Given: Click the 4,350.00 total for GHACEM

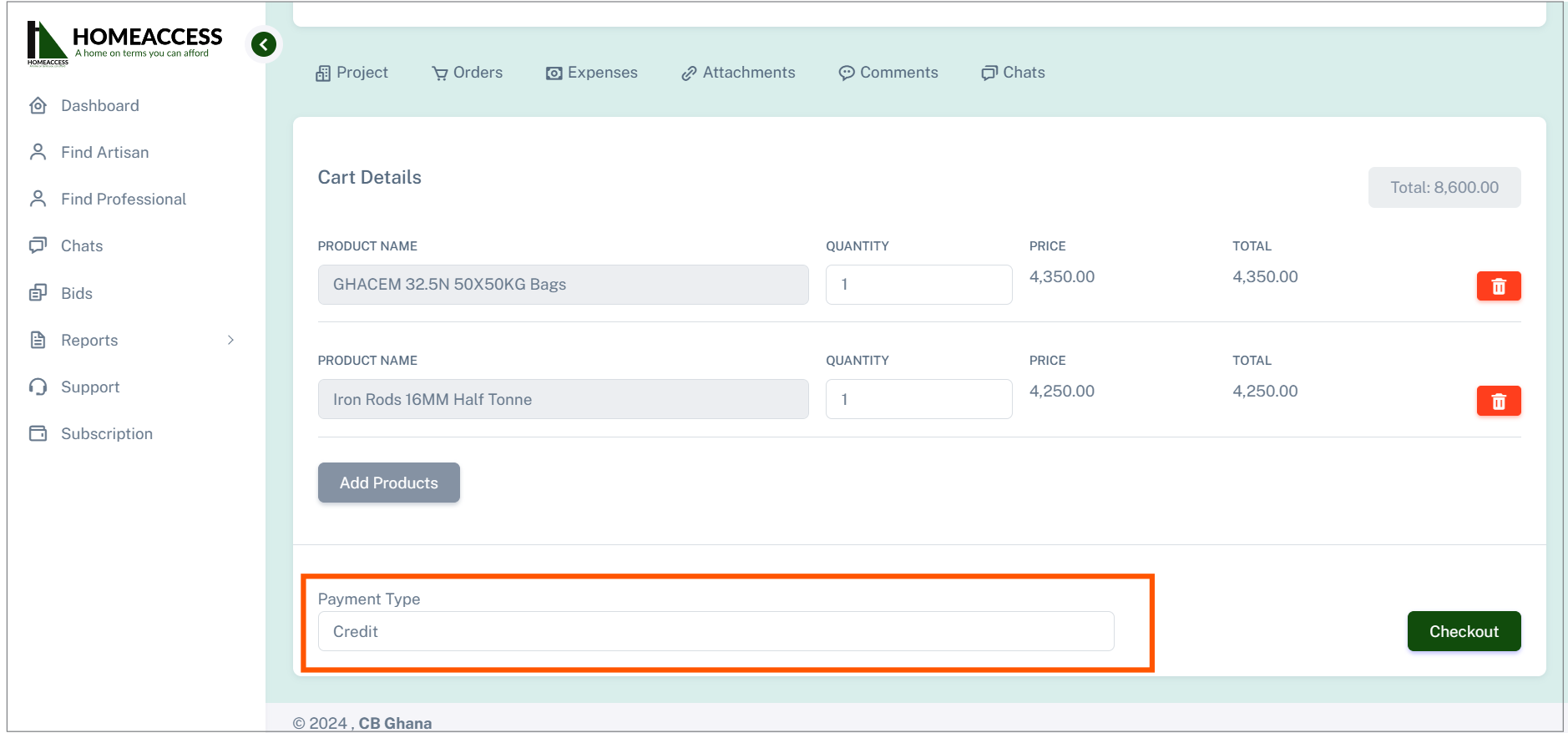Looking at the screenshot, I should tap(1265, 276).
